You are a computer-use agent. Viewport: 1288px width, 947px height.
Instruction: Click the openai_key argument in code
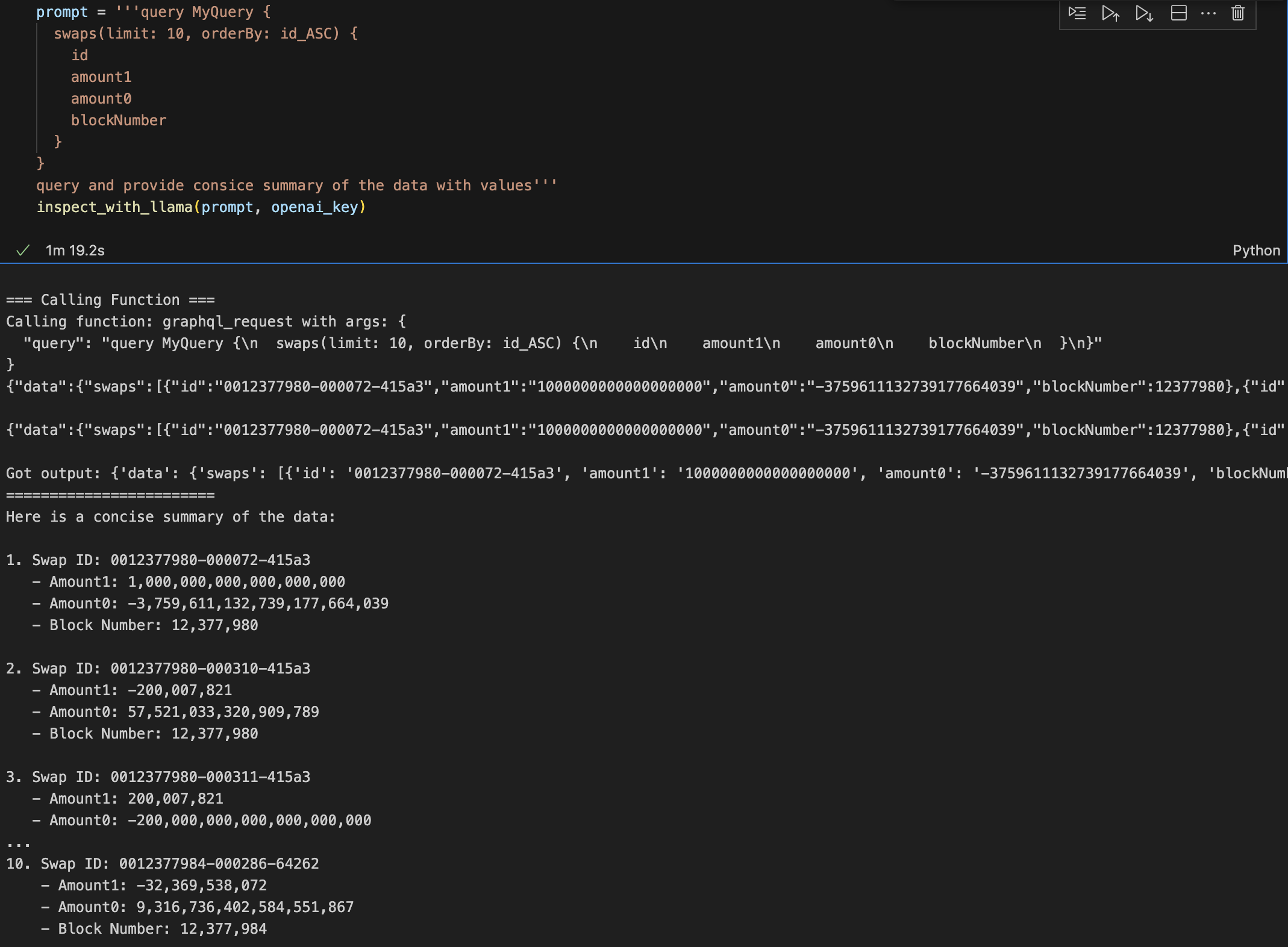[x=314, y=207]
